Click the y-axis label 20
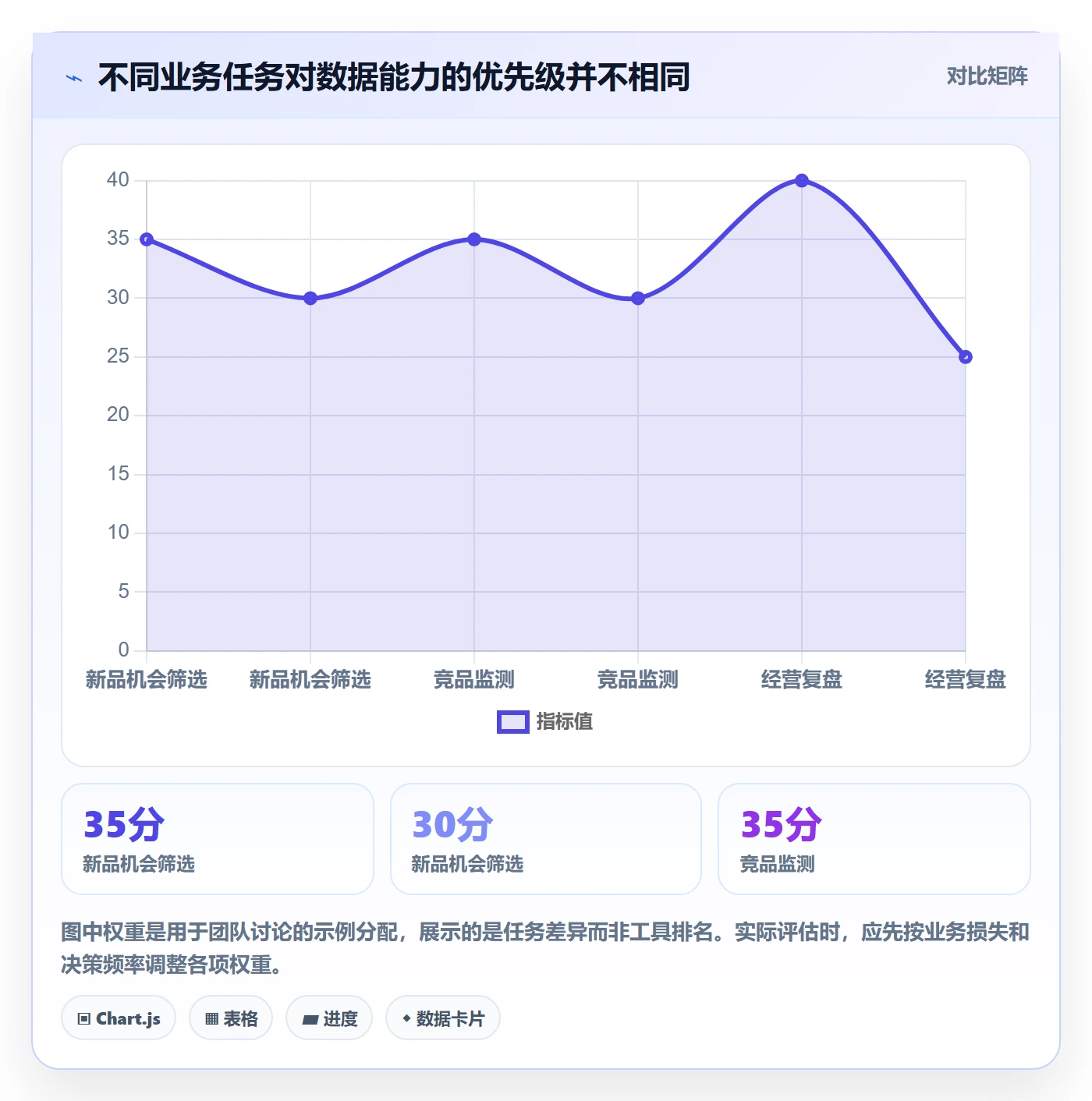Screen dimensions: 1092x1101 [118, 415]
